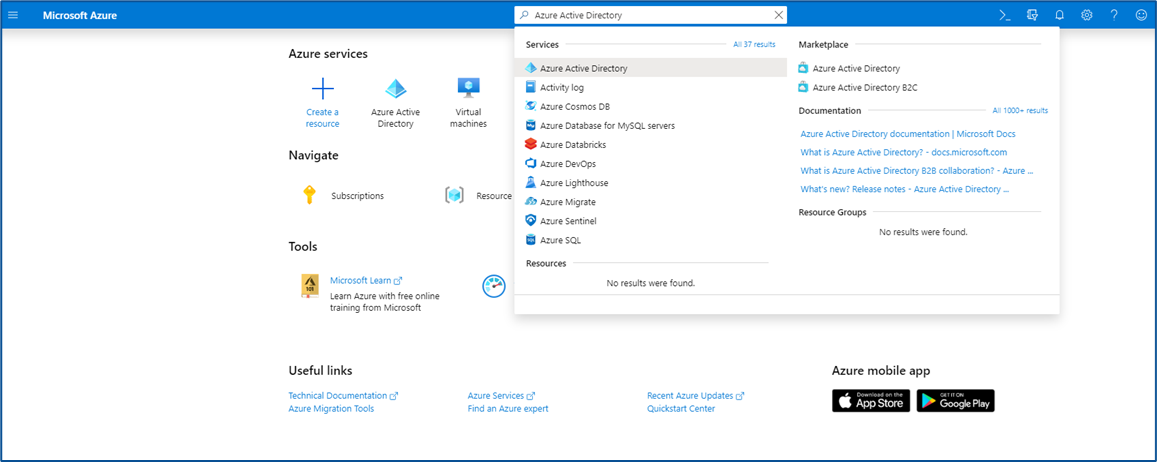
Task: Open portal settings gear
Action: [1087, 15]
